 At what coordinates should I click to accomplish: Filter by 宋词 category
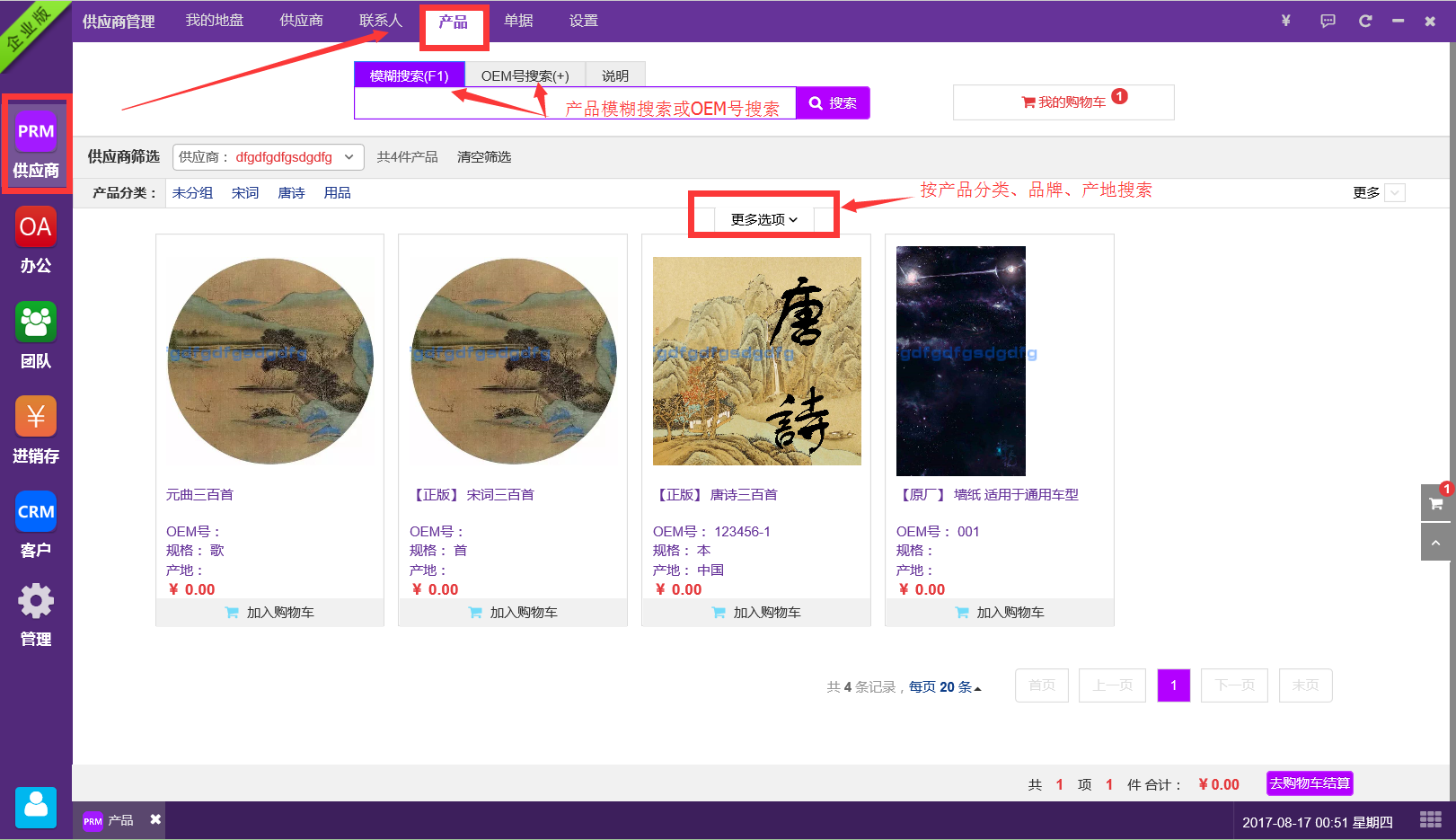(245, 193)
